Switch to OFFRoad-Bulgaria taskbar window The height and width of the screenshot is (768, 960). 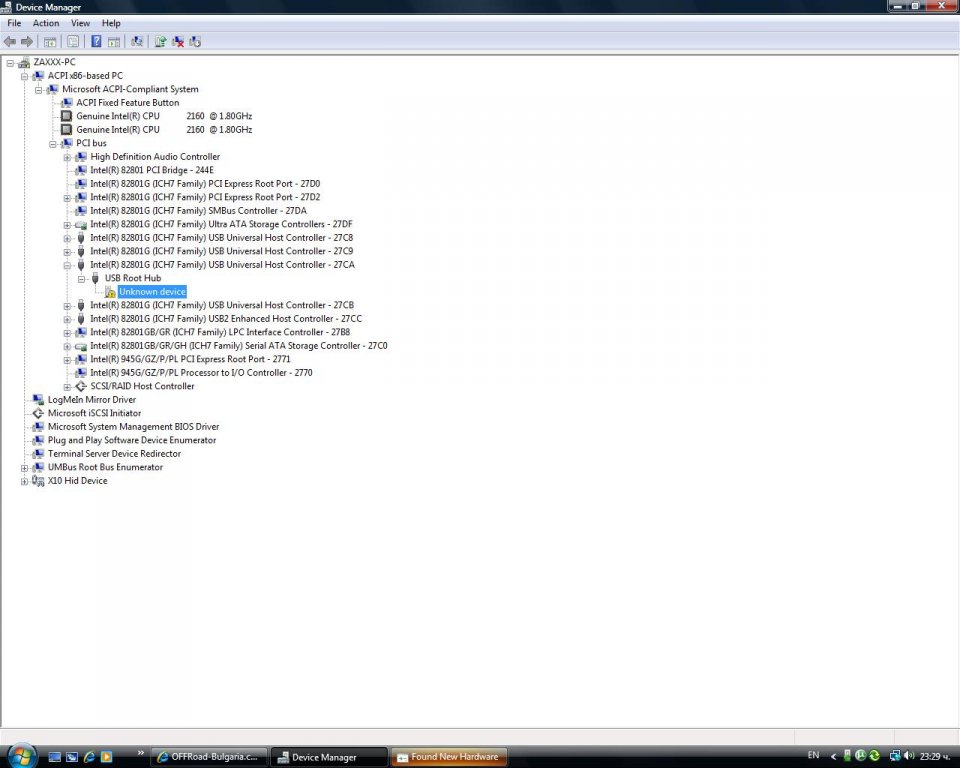(210, 757)
